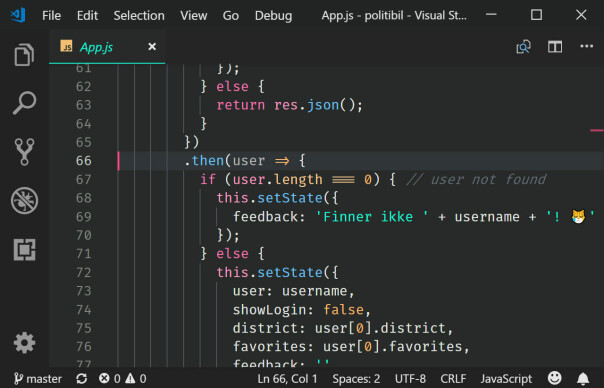Select the App.js editor tab
The image size is (604, 388).
(x=107, y=47)
